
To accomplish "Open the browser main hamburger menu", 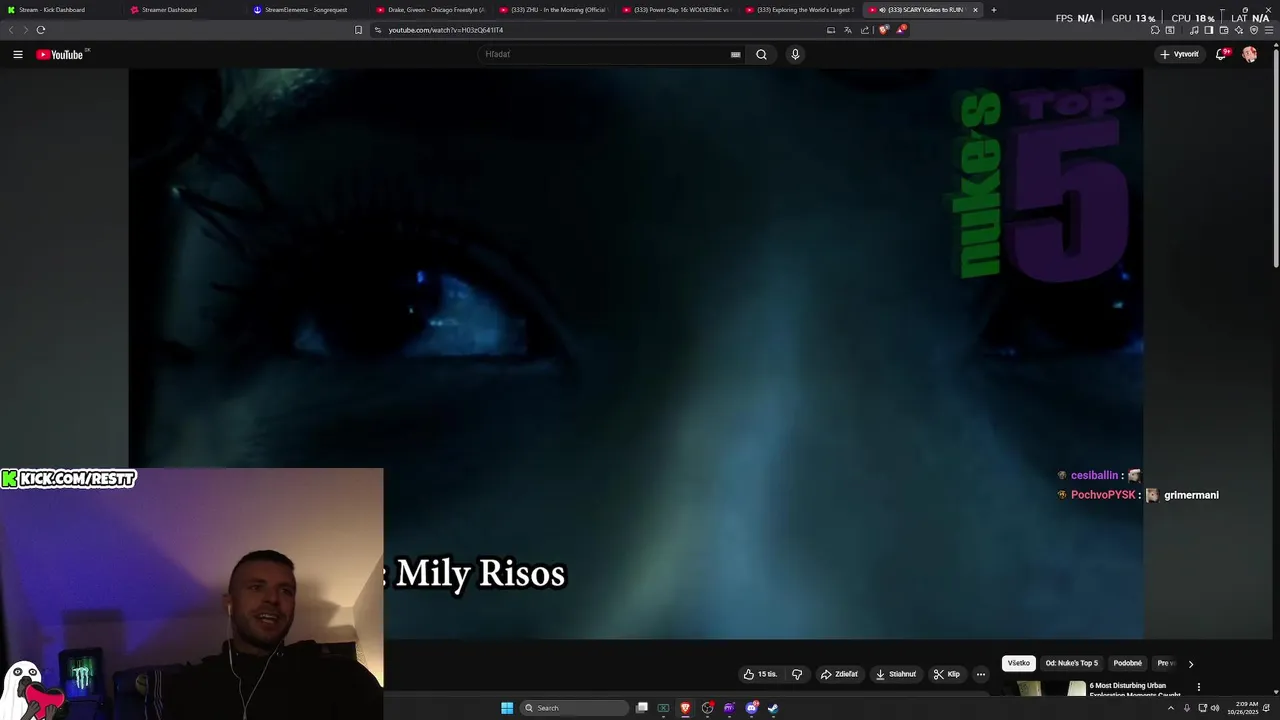I will (1269, 30).
